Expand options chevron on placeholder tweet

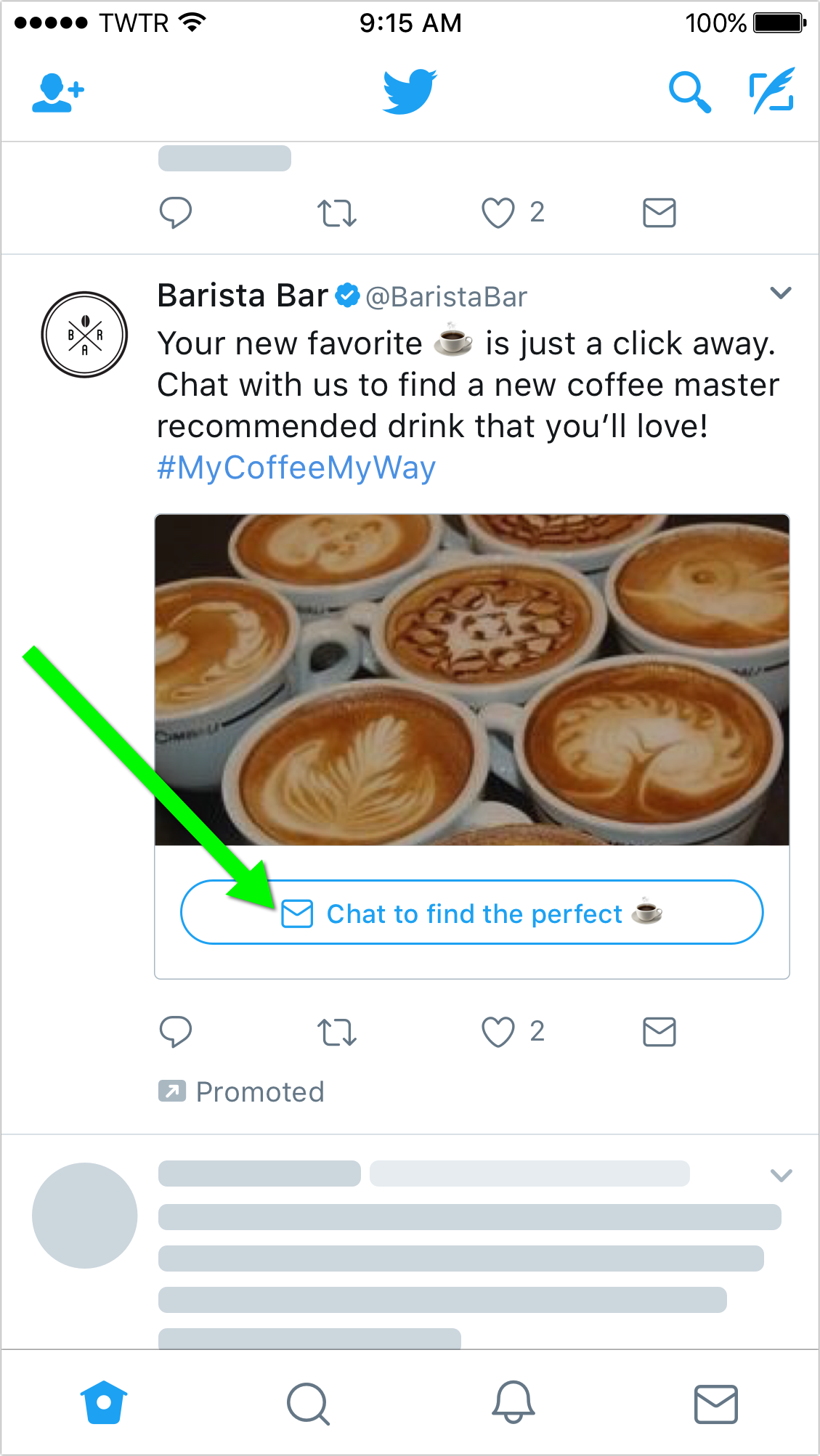(x=780, y=1175)
